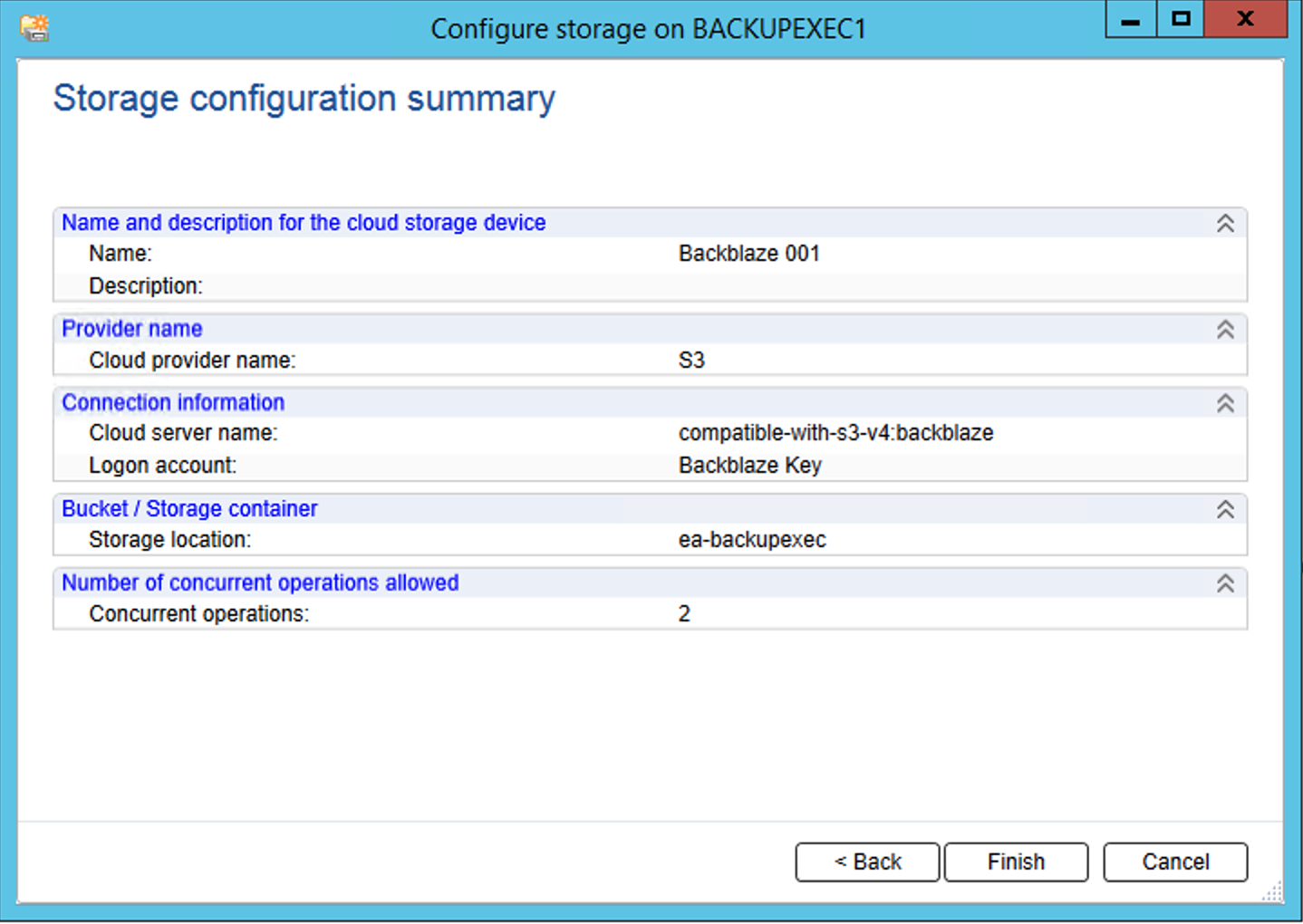Click the window resize grip corner

1273,892
